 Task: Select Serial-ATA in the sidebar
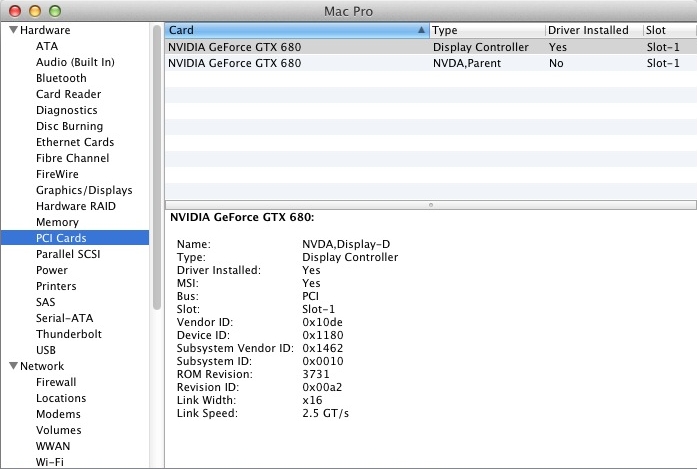coord(64,318)
